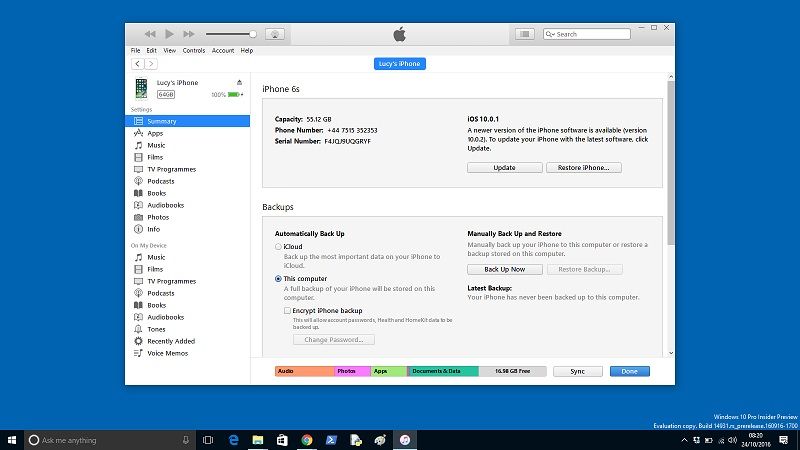800x450 pixels.
Task: Click the fast-forward playback button
Action: click(x=189, y=34)
